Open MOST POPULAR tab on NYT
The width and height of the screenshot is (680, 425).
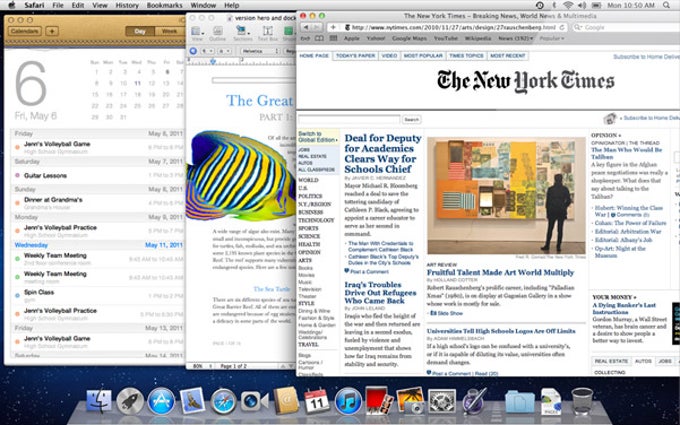click(423, 56)
